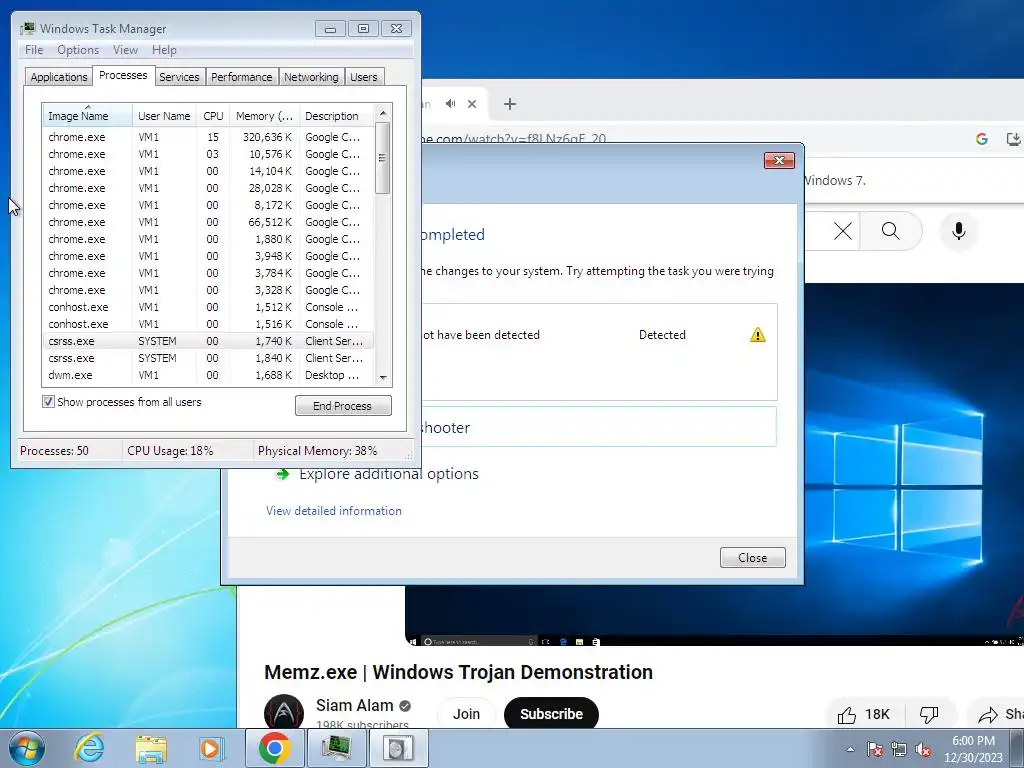Screen dimensions: 1024x768
Task: Mute the Chrome tab via speaker icon
Action: tap(451, 104)
